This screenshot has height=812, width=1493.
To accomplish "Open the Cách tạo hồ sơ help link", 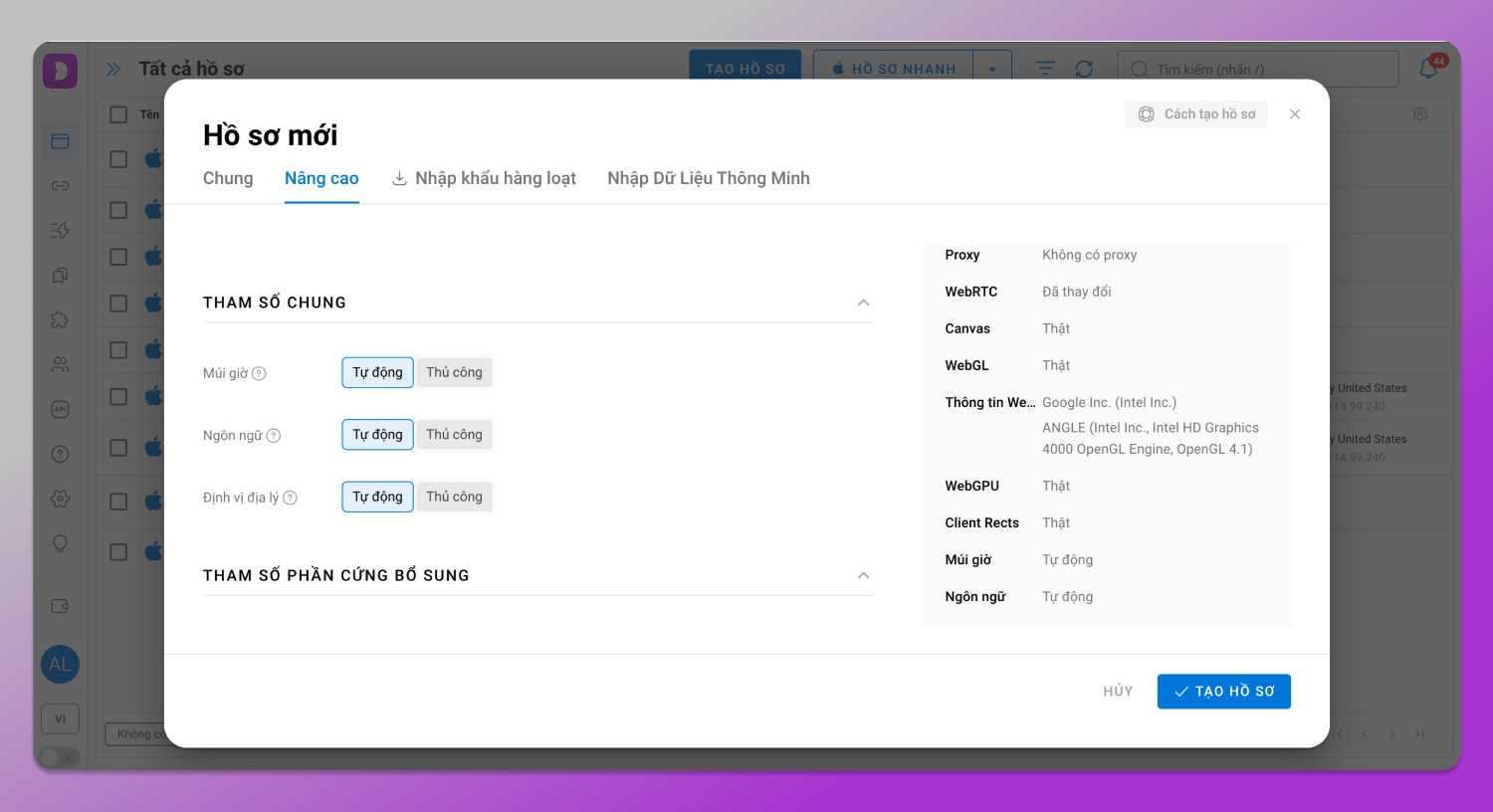I will [1196, 114].
